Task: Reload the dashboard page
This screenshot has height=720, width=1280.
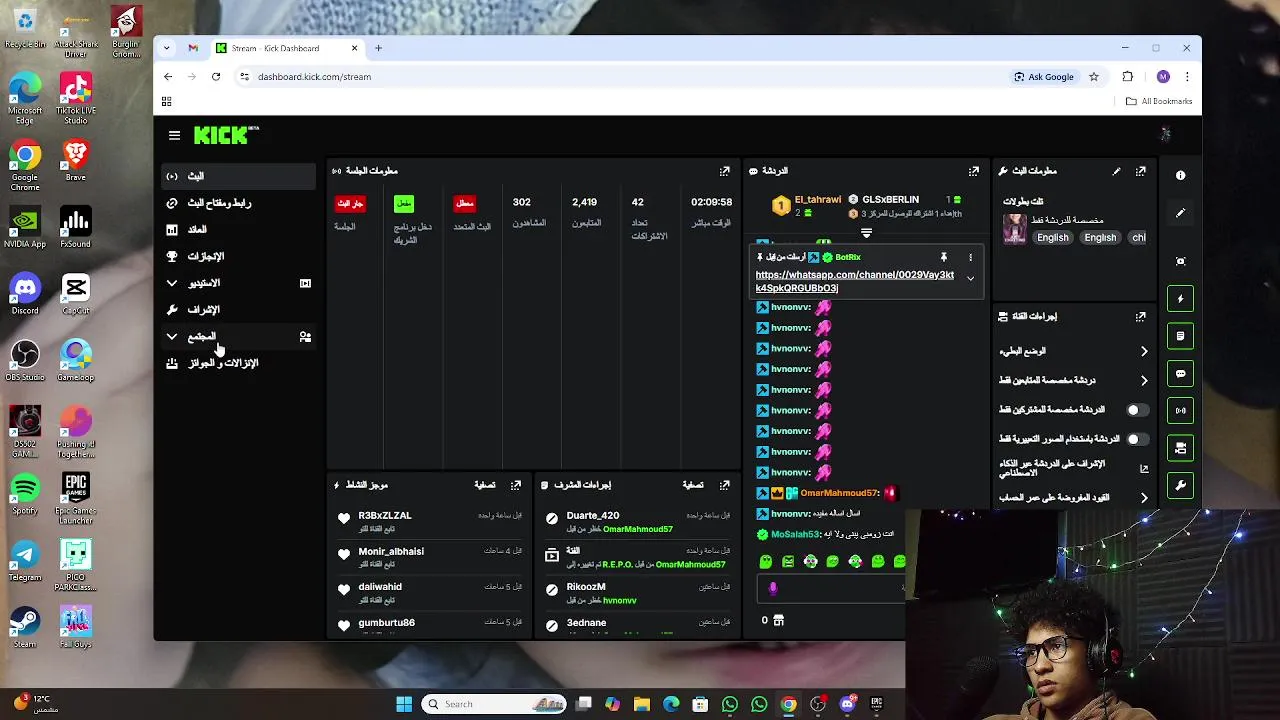Action: click(216, 77)
